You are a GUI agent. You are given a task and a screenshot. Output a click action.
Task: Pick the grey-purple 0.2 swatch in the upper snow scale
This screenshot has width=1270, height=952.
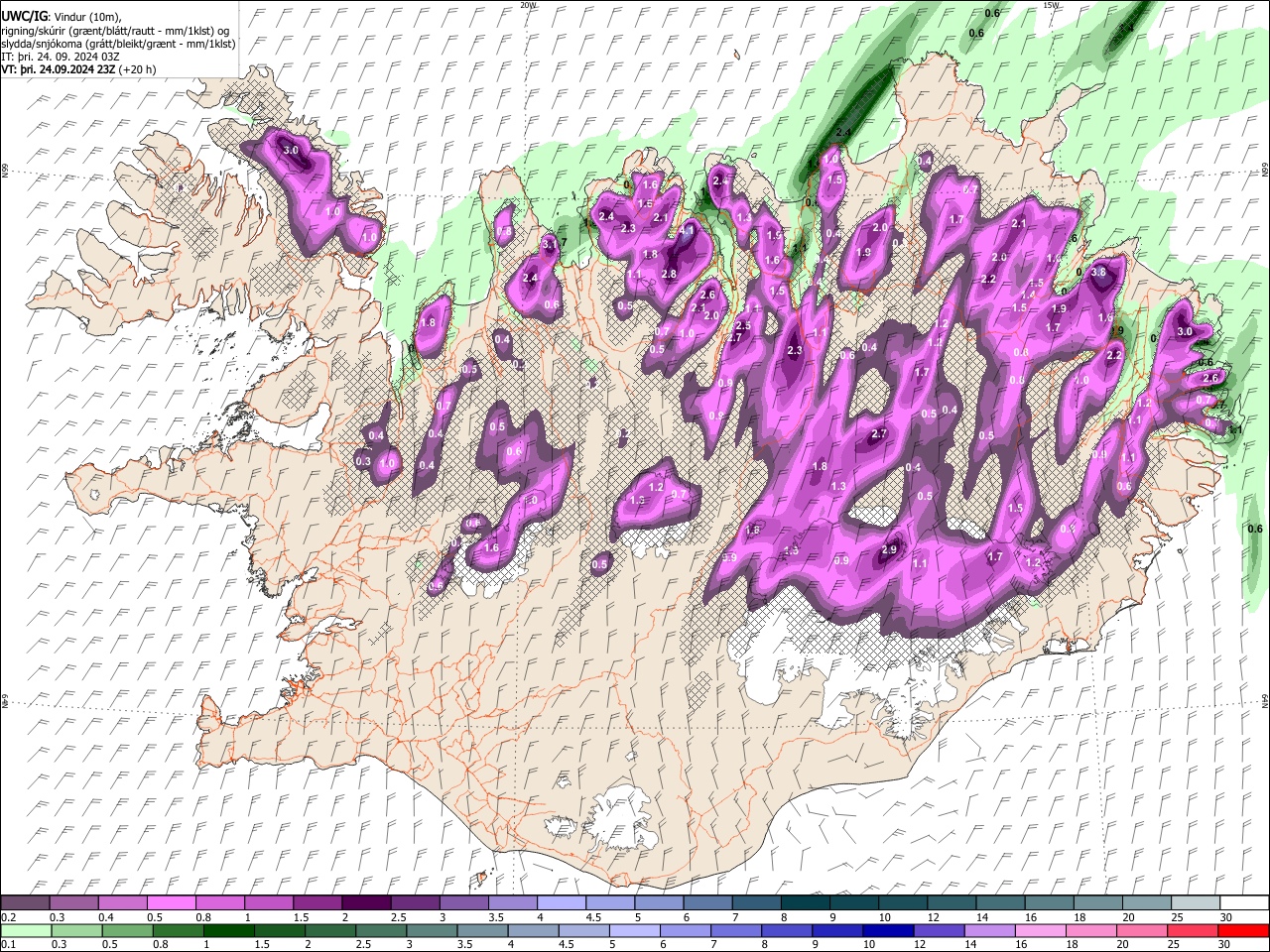[x=25, y=903]
